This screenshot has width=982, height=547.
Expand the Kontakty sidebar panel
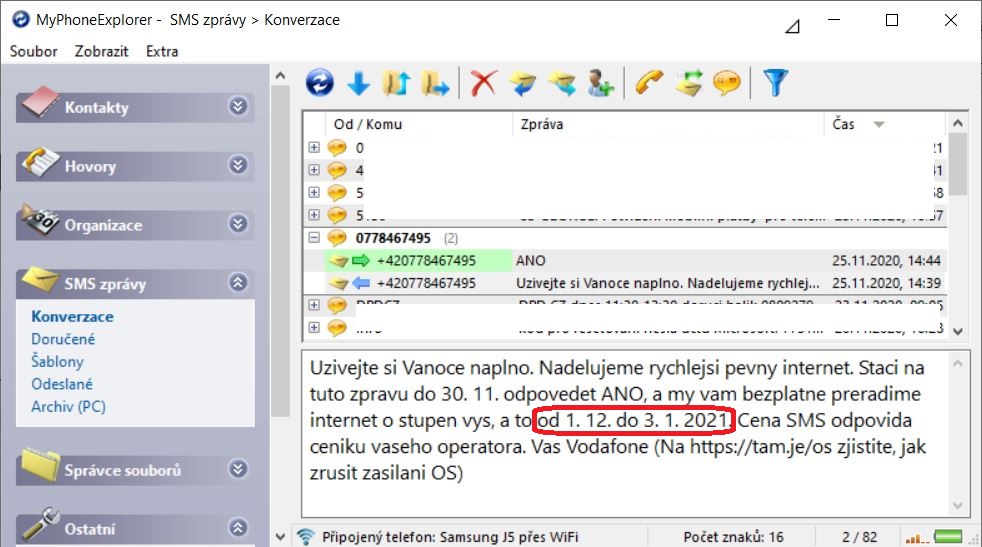point(237,107)
